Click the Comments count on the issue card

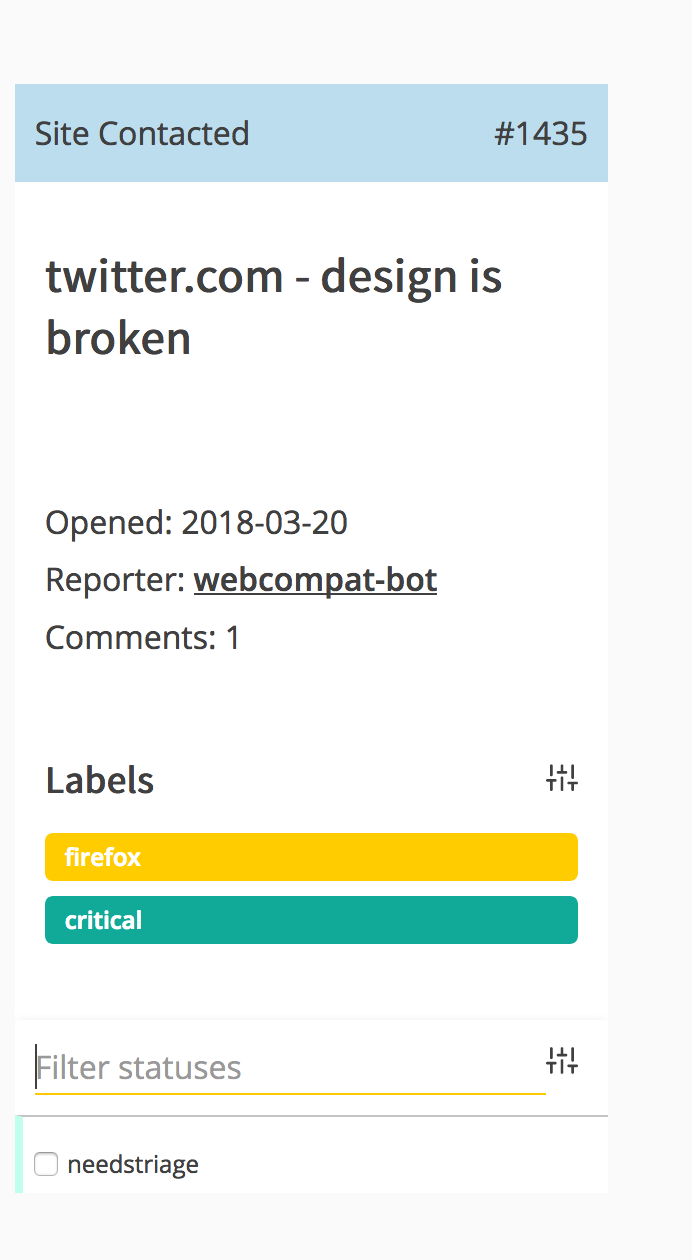pyautogui.click(x=141, y=637)
